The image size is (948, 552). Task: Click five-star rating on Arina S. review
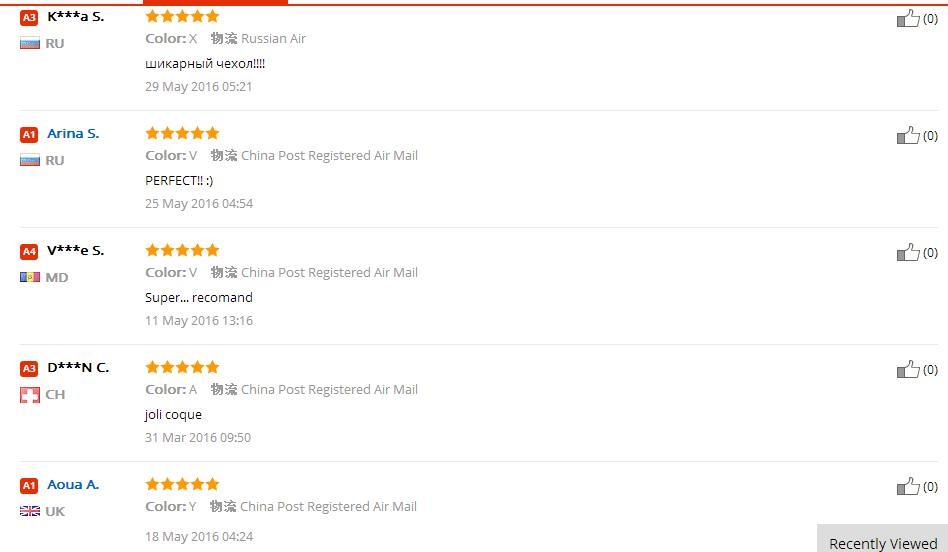click(x=182, y=133)
